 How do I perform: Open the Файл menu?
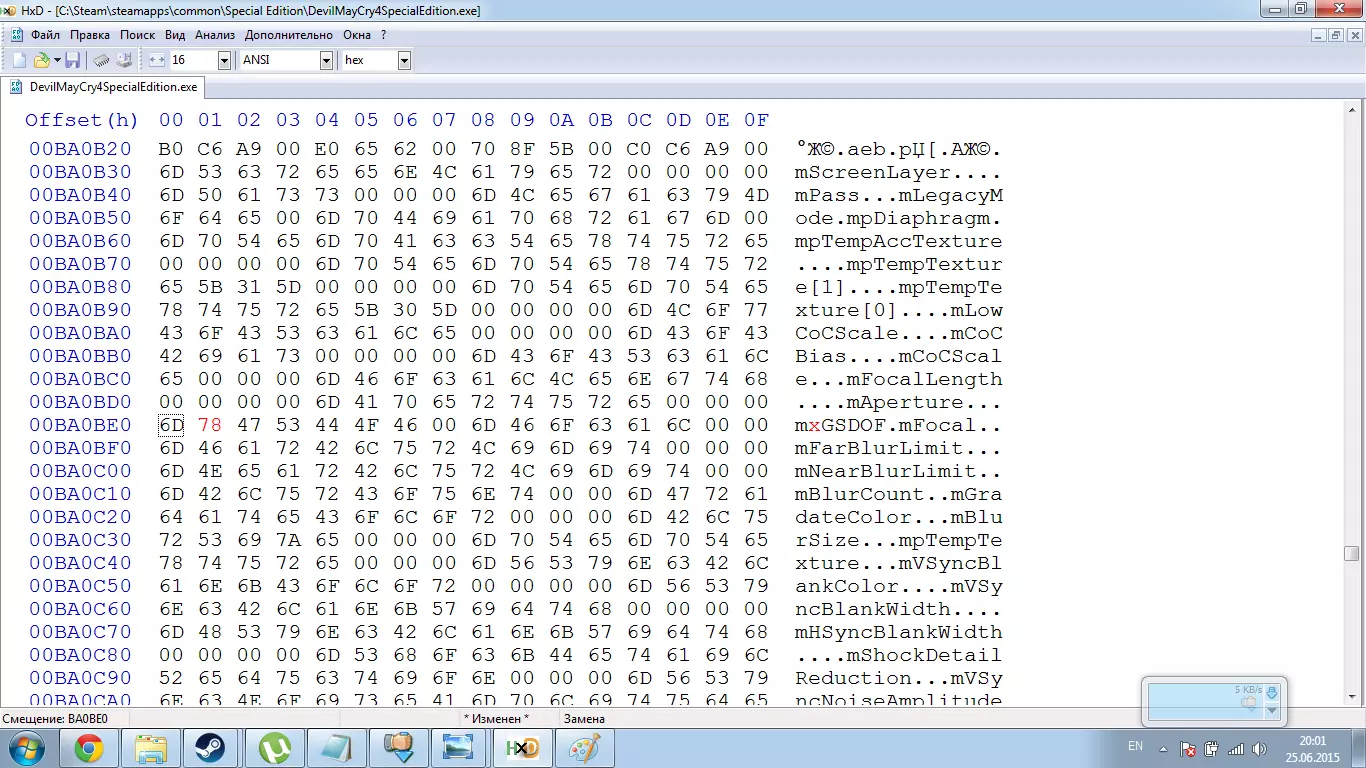click(x=45, y=35)
